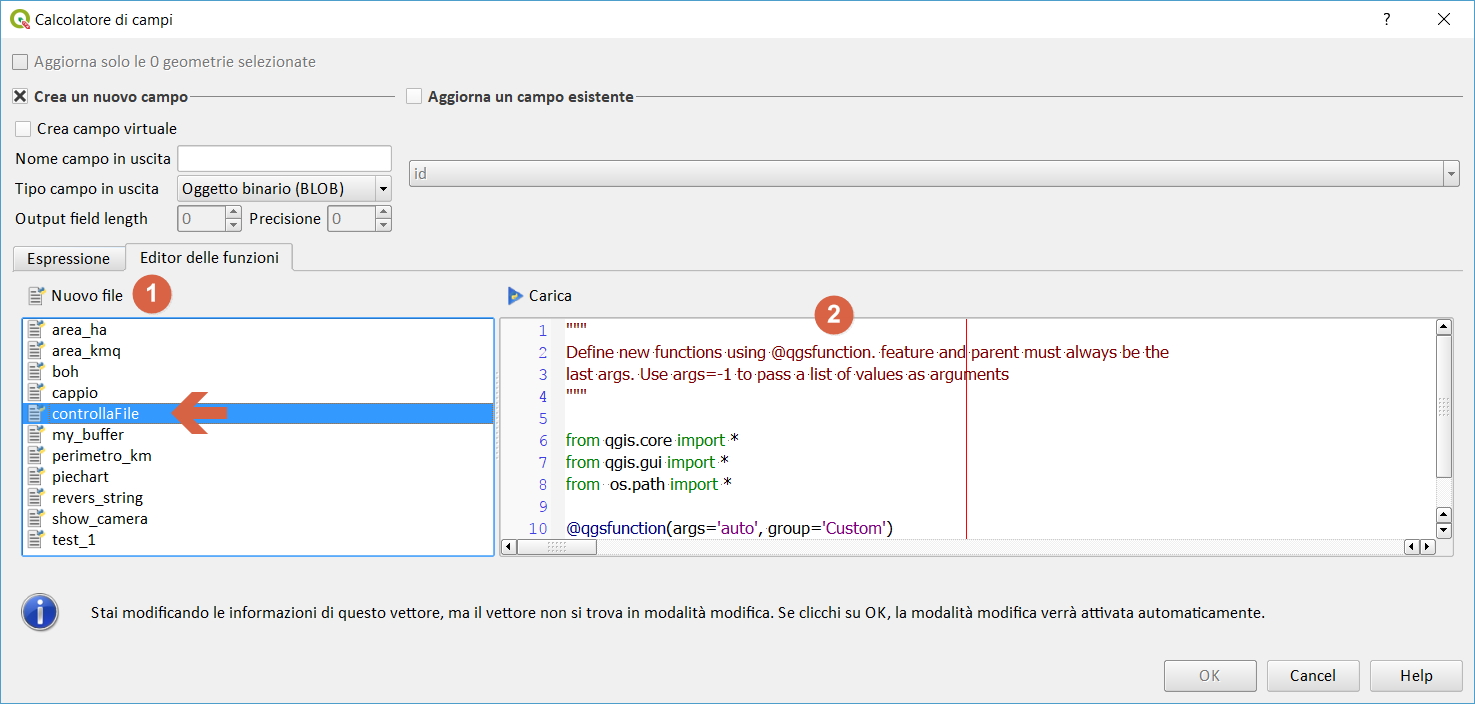
Task: Toggle Crea campo virtuale checkbox
Action: (x=23, y=129)
